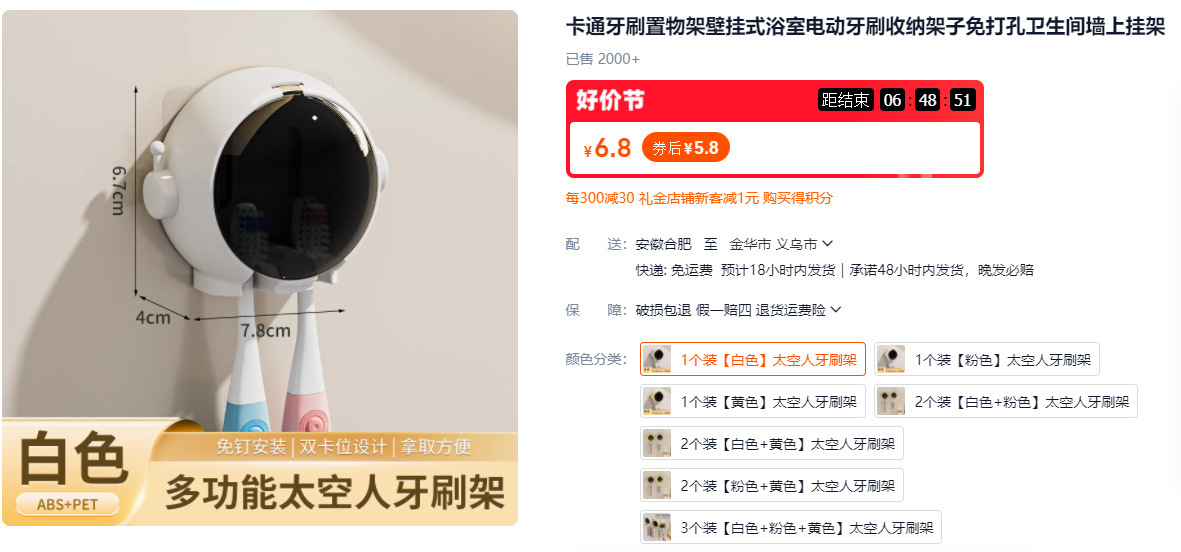Click the 已售 2000+ sales count
Image resolution: width=1181 pixels, height=552 pixels.
(x=603, y=59)
